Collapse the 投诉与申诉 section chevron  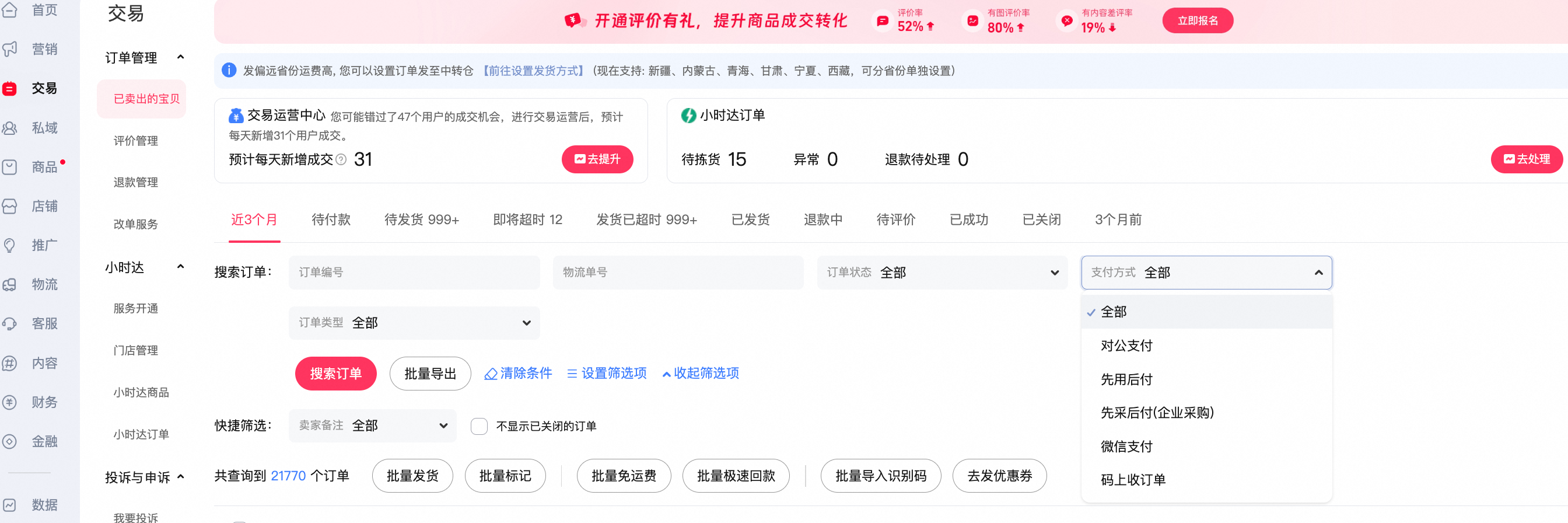tap(180, 477)
